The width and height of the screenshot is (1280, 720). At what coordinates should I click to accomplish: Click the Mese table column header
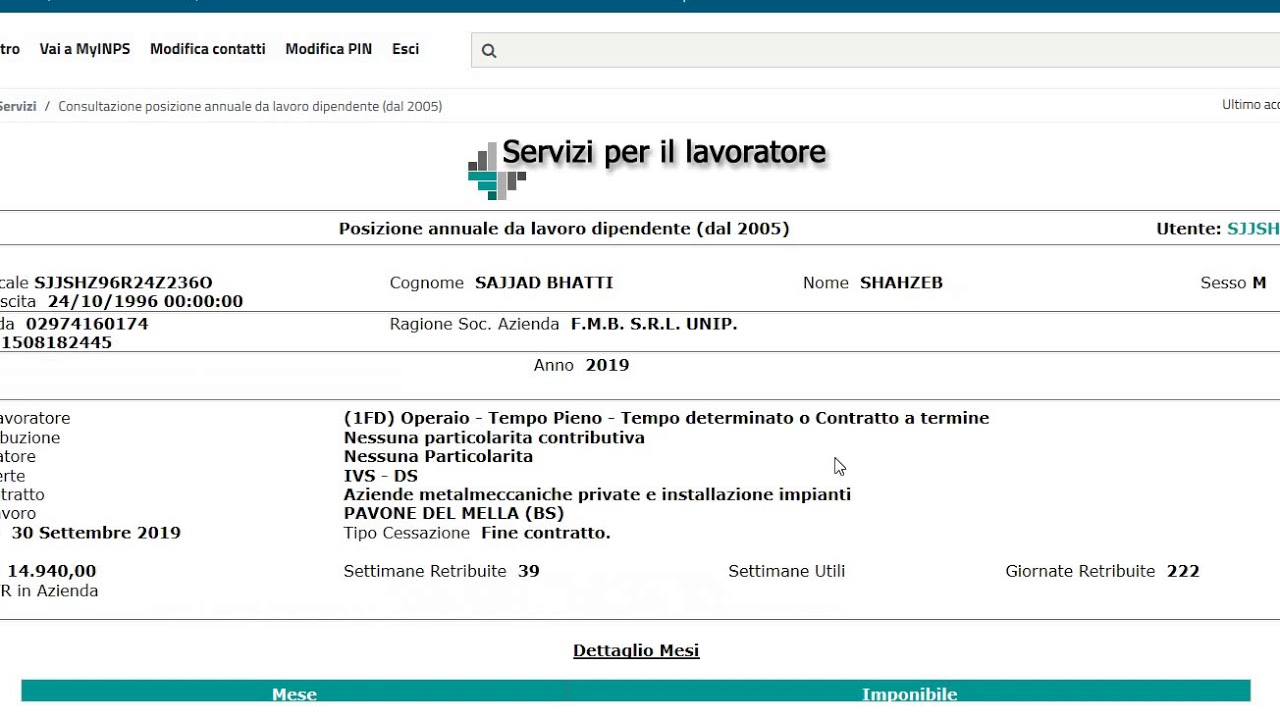(294, 694)
